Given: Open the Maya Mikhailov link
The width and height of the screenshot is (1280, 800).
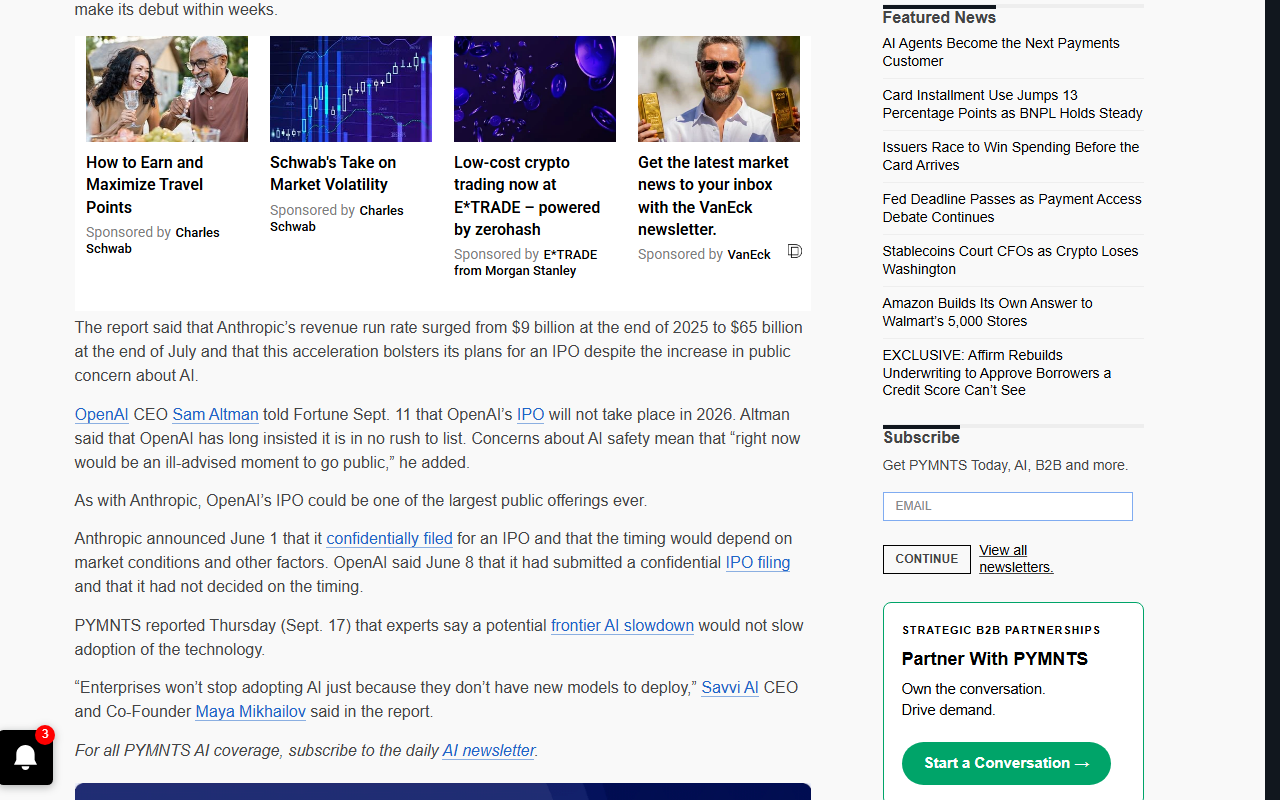Looking at the screenshot, I should pos(250,711).
